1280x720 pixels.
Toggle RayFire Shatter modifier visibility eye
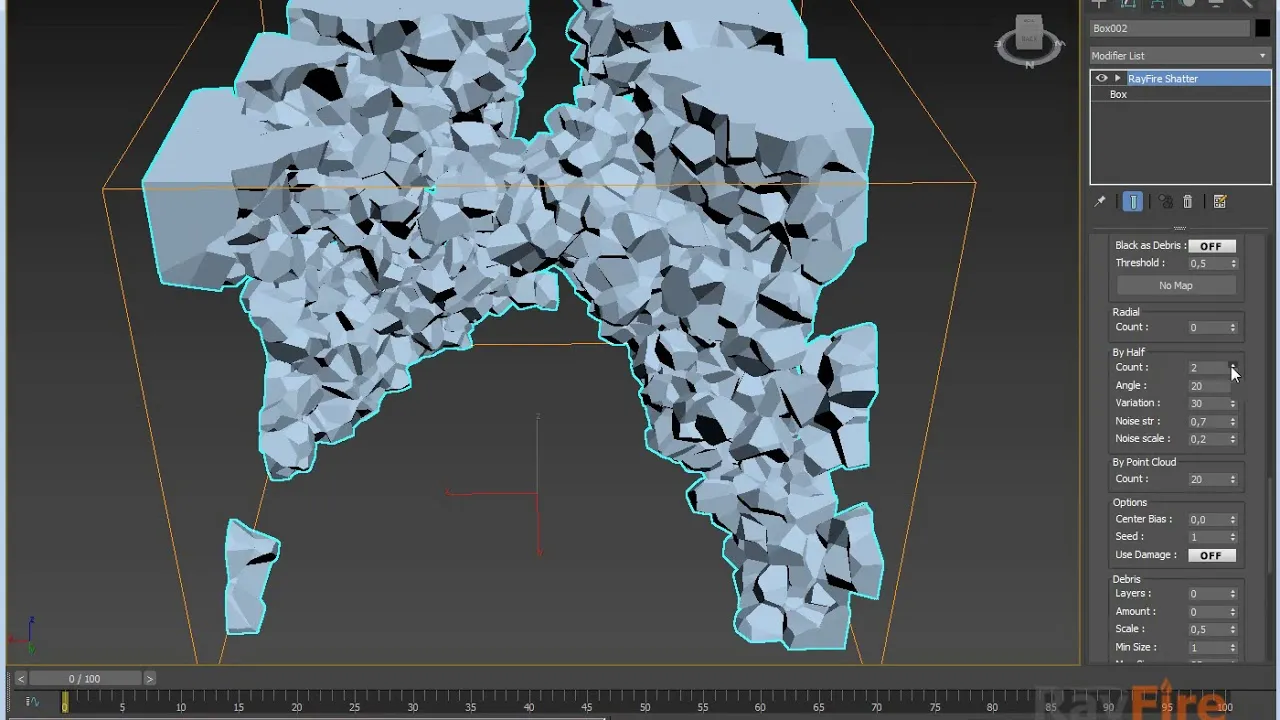[x=1102, y=79]
